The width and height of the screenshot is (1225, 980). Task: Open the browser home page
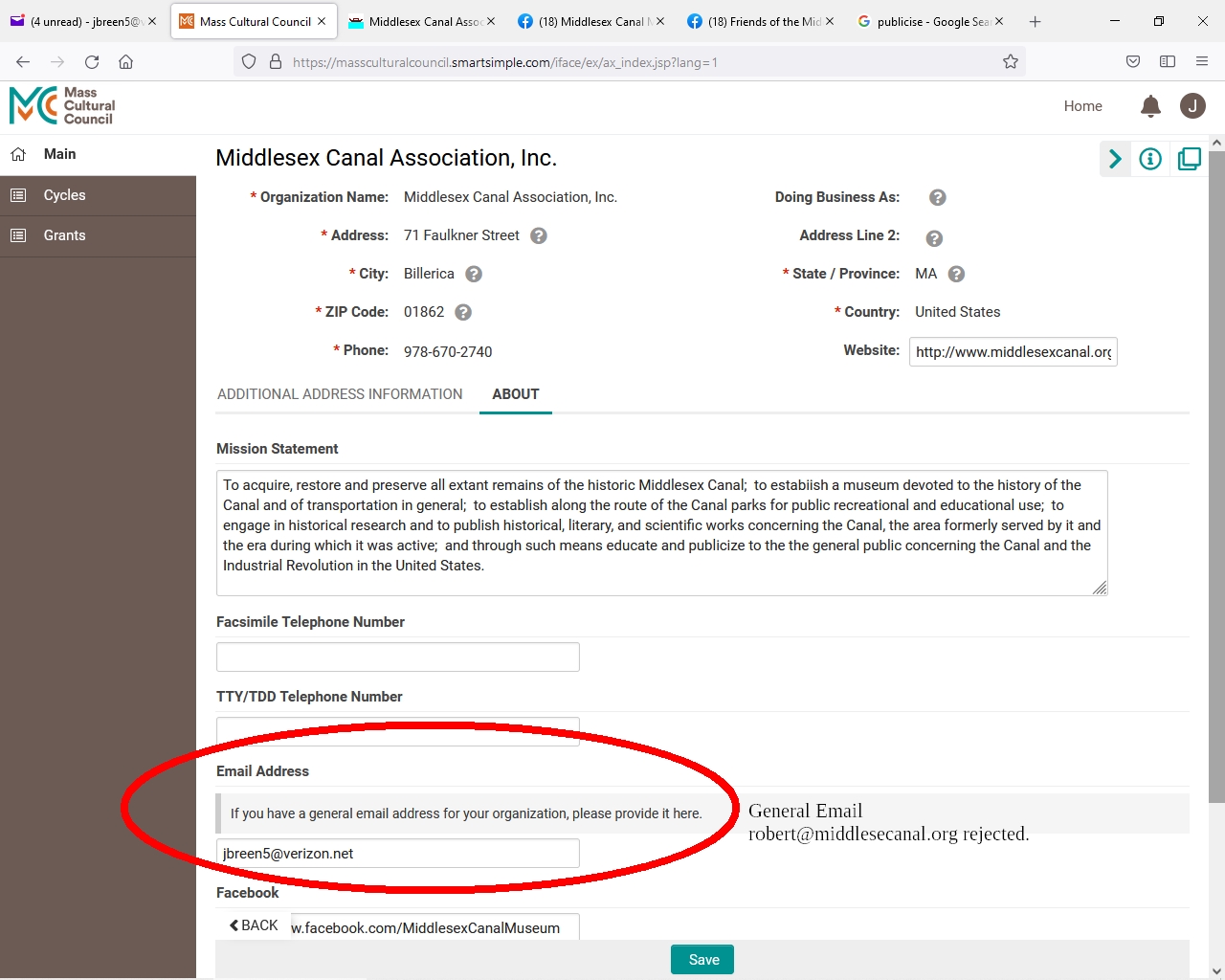coord(125,62)
